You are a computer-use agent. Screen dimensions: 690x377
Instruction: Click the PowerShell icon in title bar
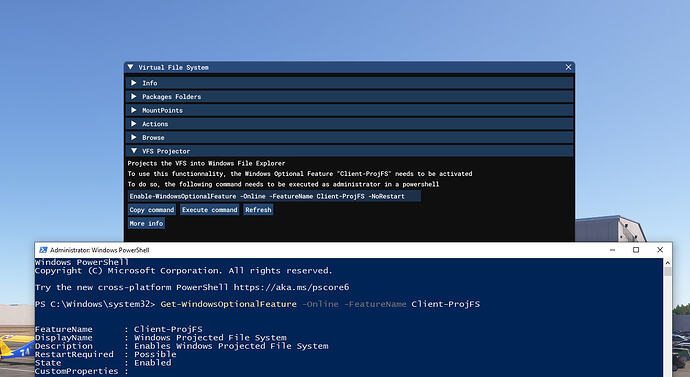click(x=43, y=250)
